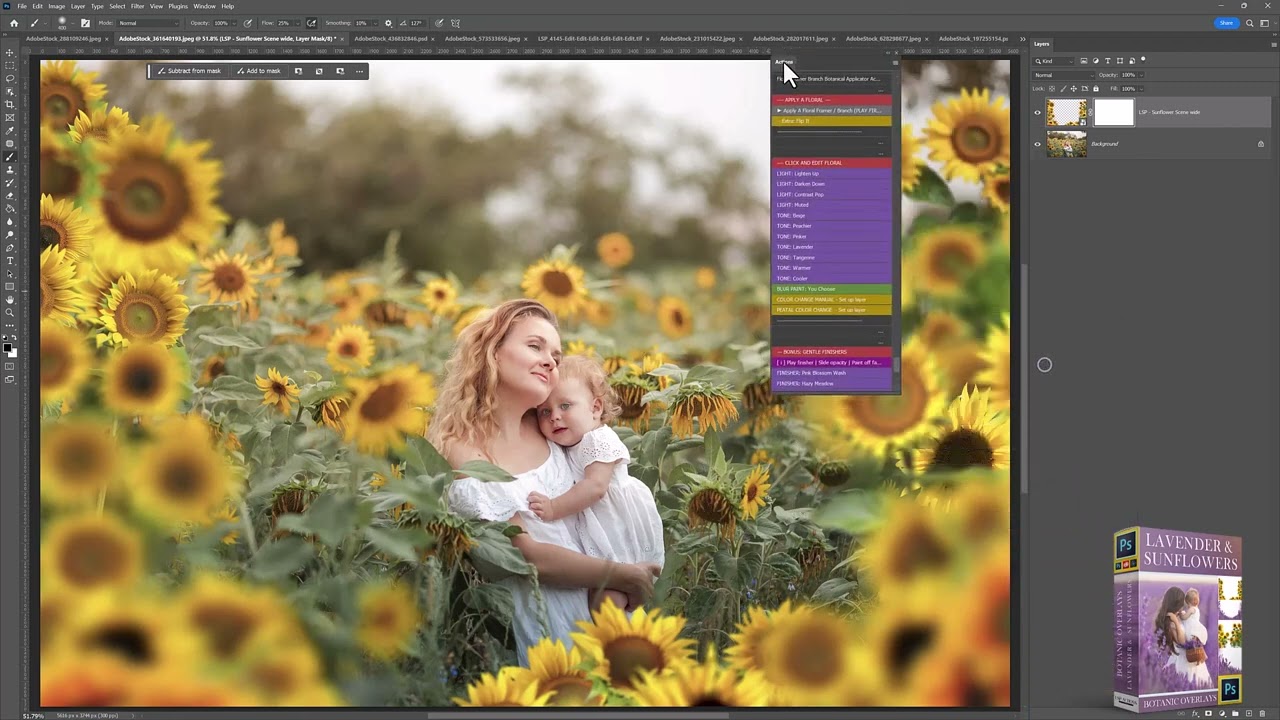
Task: Open the Image menu
Action: point(57,6)
